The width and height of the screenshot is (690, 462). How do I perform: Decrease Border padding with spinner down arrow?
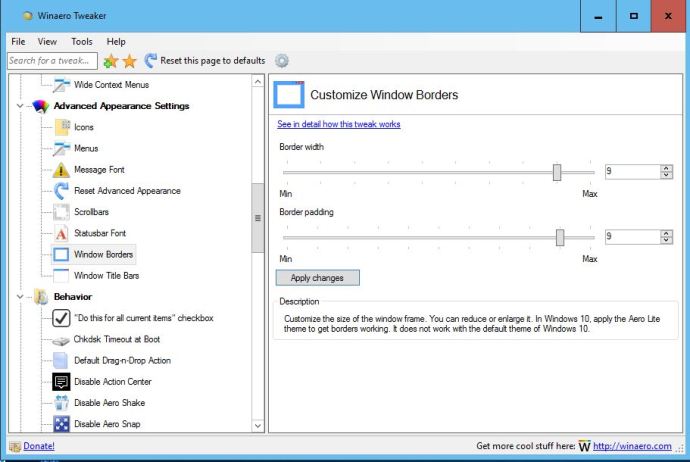pyautogui.click(x=666, y=240)
